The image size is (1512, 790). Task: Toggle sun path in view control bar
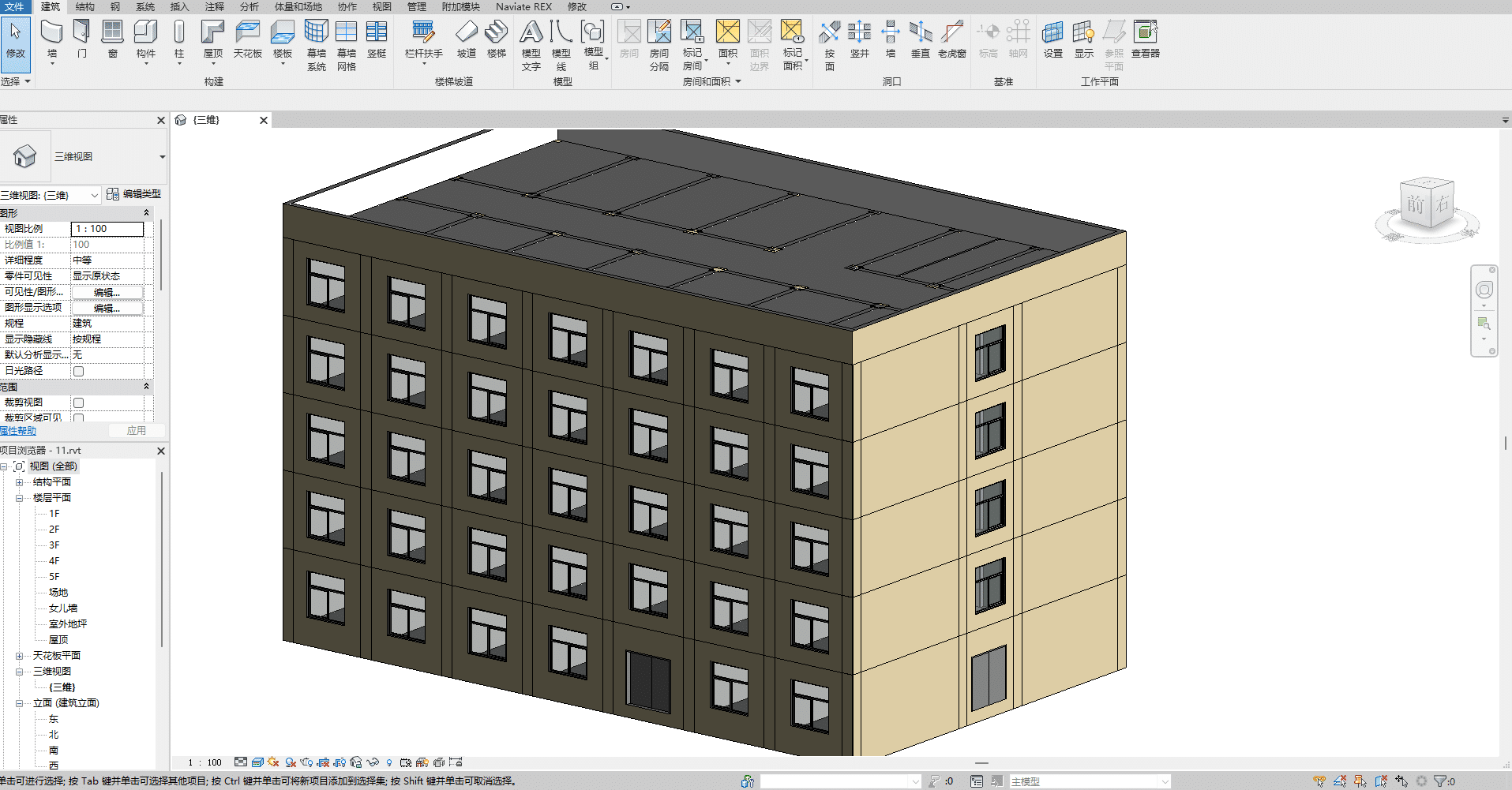click(x=273, y=762)
